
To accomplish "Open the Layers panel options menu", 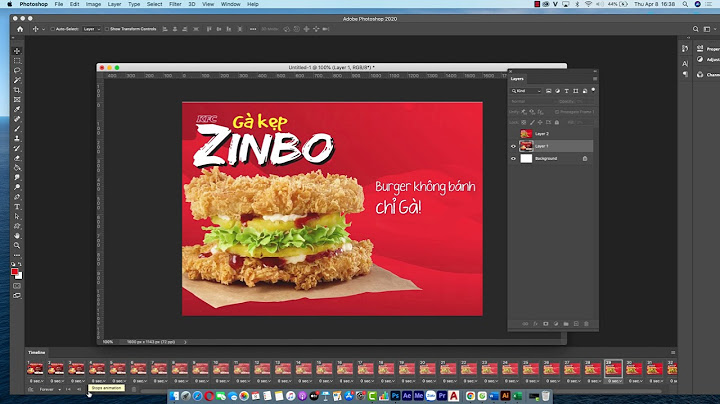I will [595, 79].
